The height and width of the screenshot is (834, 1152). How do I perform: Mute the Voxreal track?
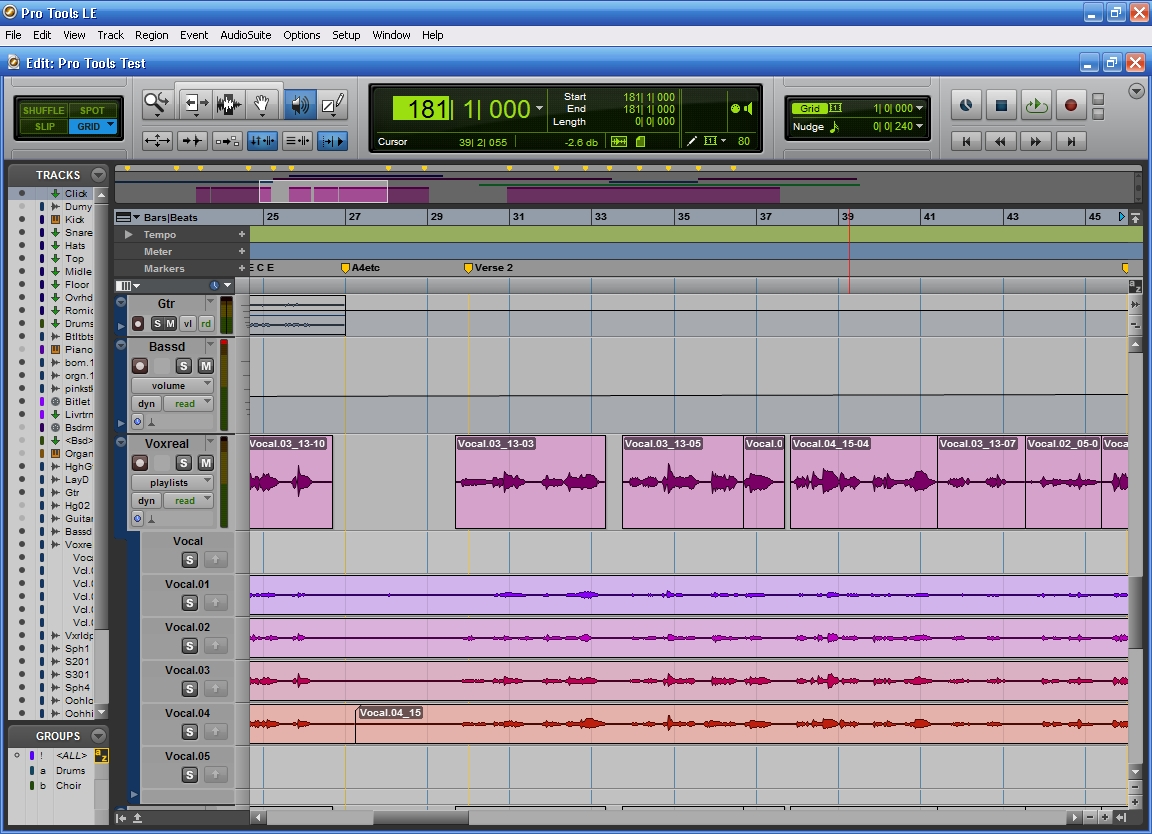pyautogui.click(x=206, y=463)
